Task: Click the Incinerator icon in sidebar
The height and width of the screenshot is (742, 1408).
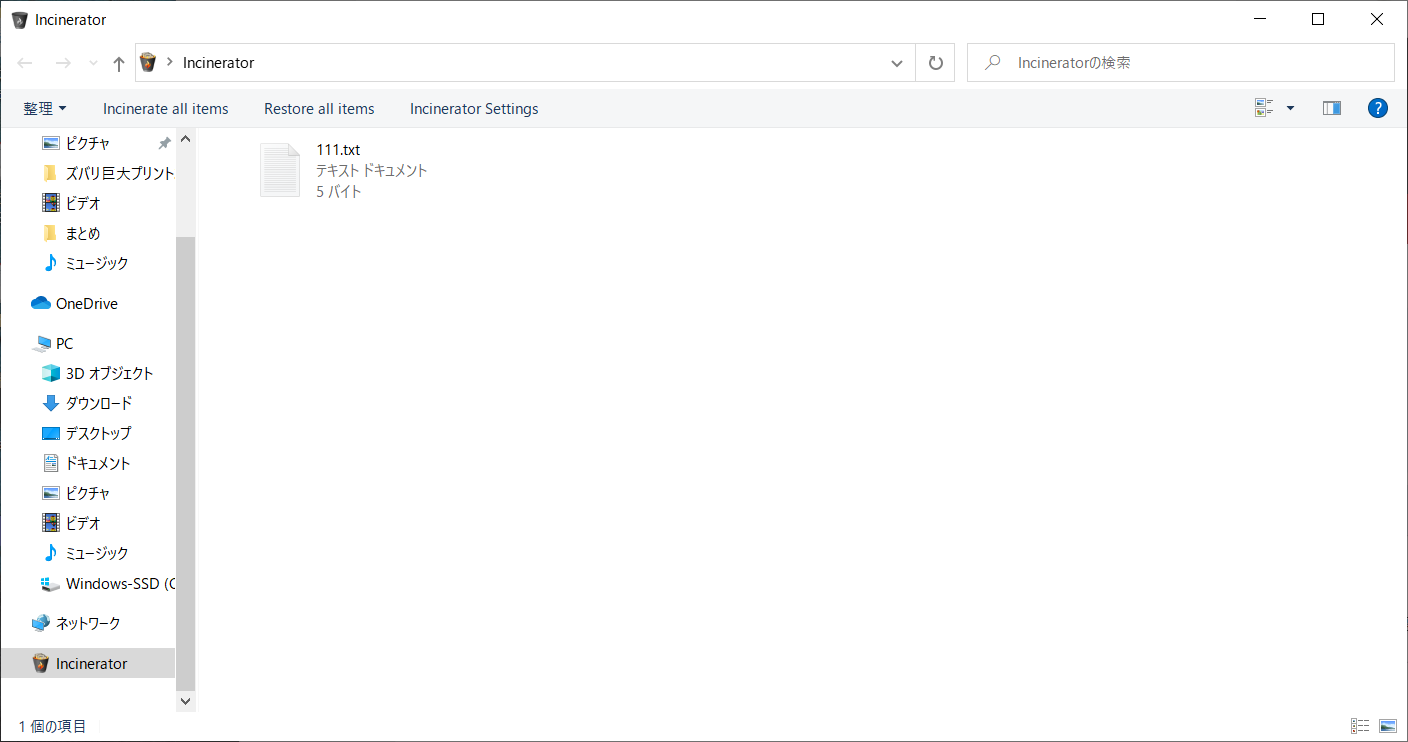Action: tap(40, 663)
